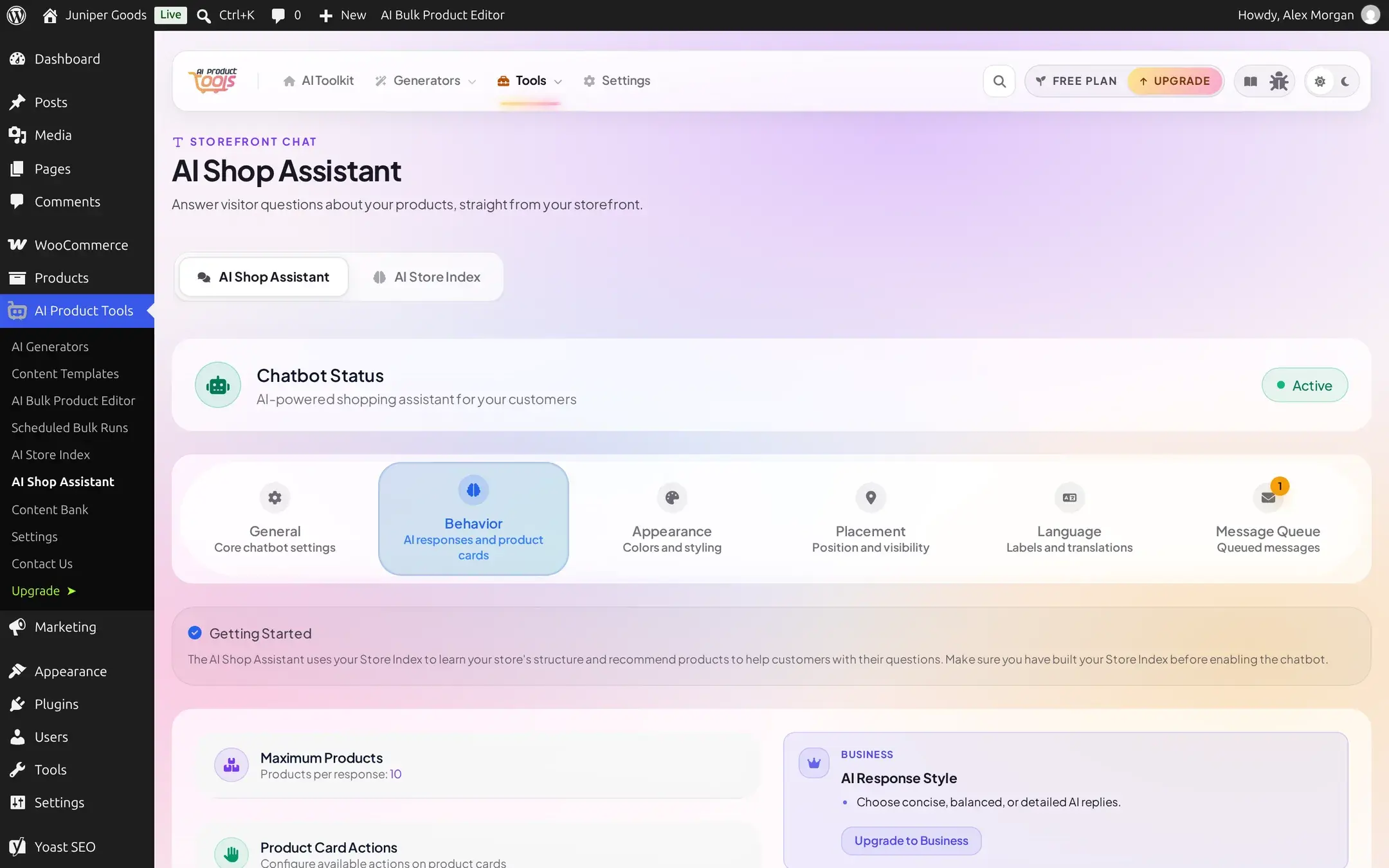Click the bug report icon
This screenshot has height=868, width=1389.
tap(1278, 81)
